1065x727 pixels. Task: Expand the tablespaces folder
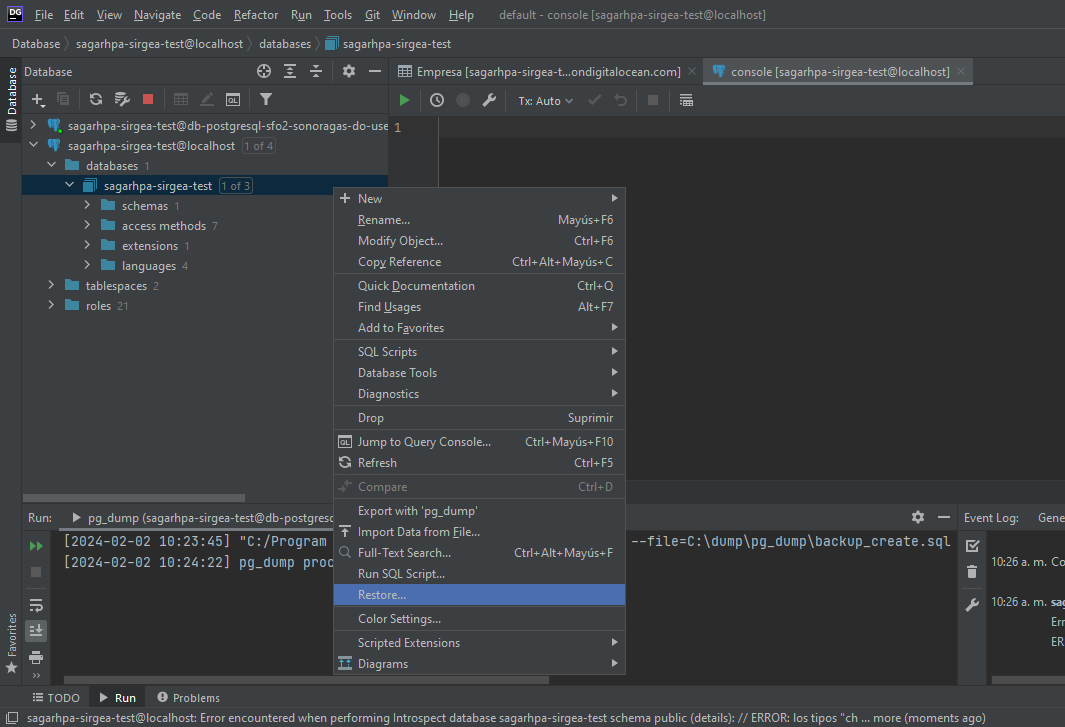point(52,285)
